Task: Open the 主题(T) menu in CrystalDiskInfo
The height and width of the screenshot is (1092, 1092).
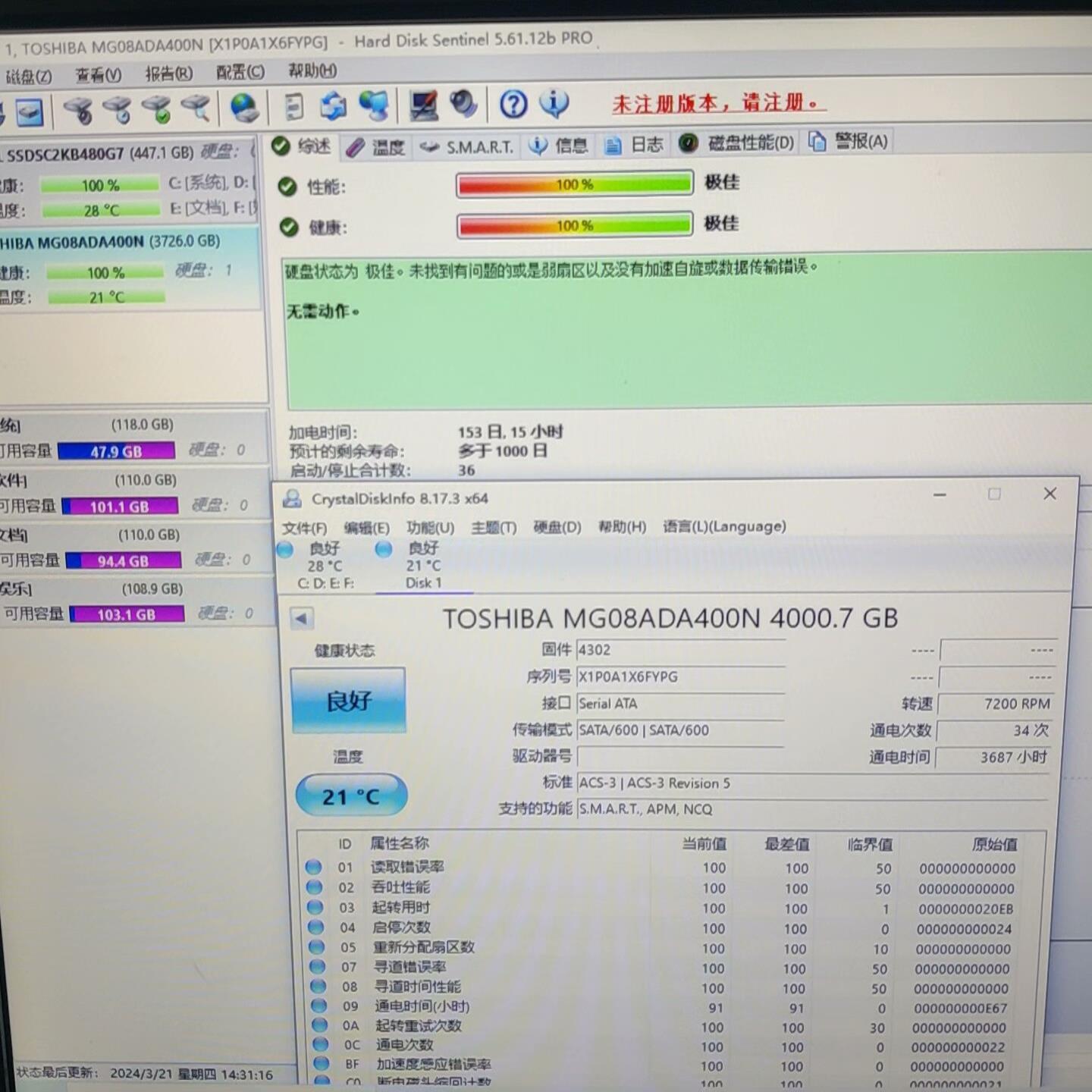Action: coord(494,526)
